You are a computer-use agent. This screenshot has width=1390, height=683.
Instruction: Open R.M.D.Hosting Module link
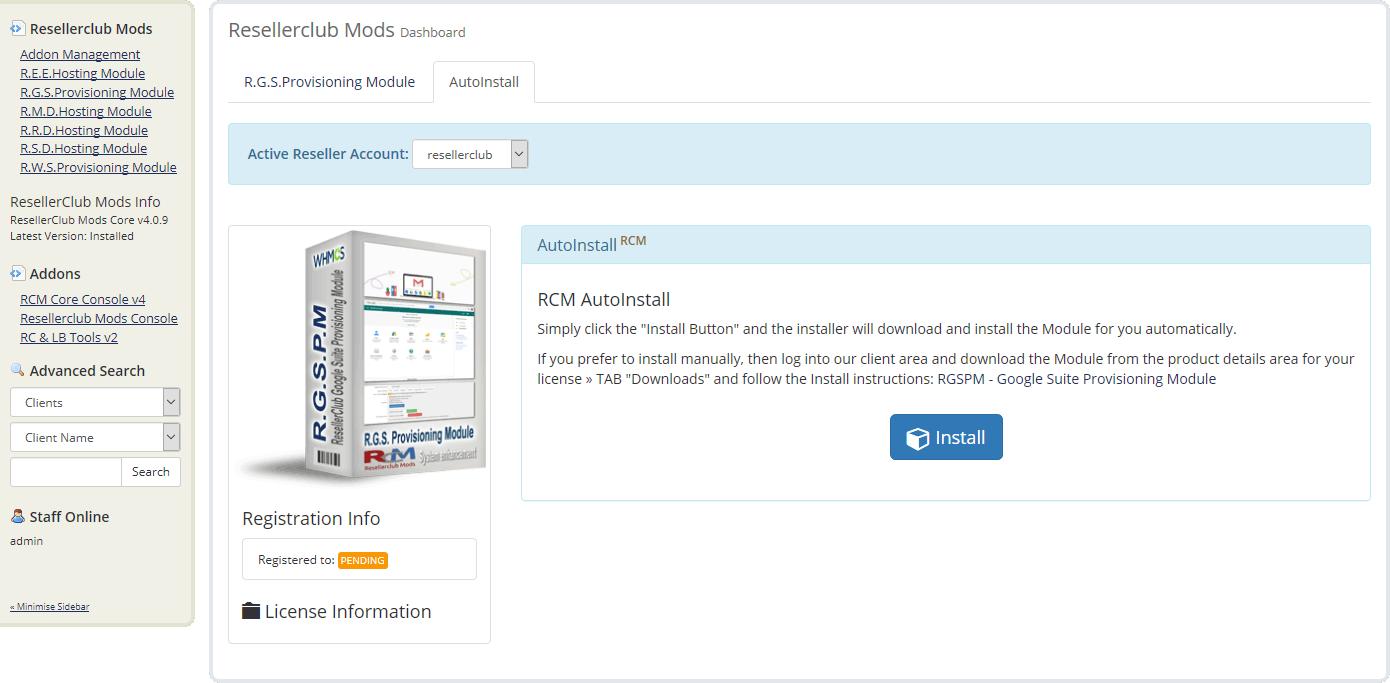pyautogui.click(x=86, y=111)
